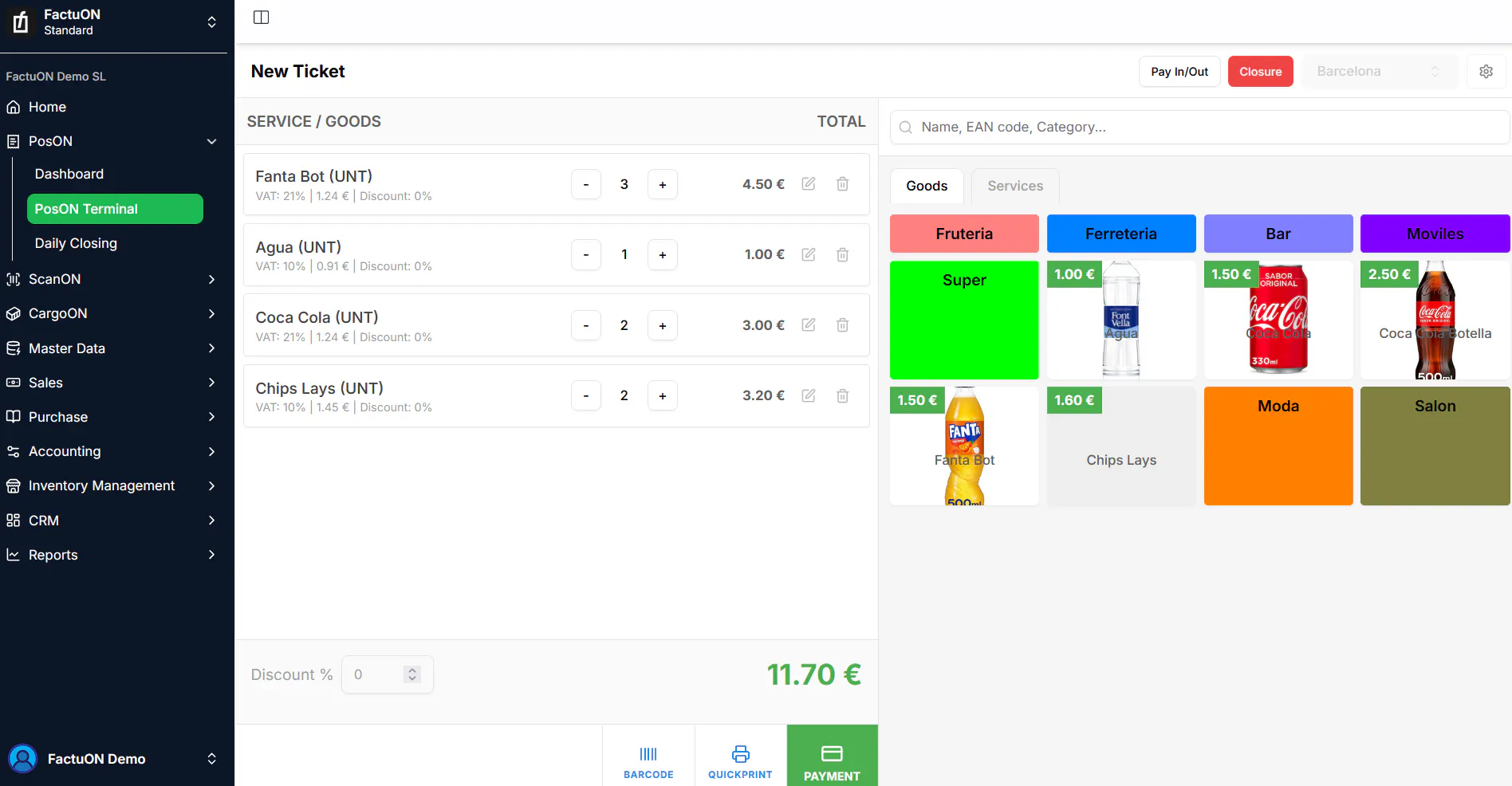Click the FactuON Demo user avatar
Viewport: 1512px width, 786px height.
22,758
